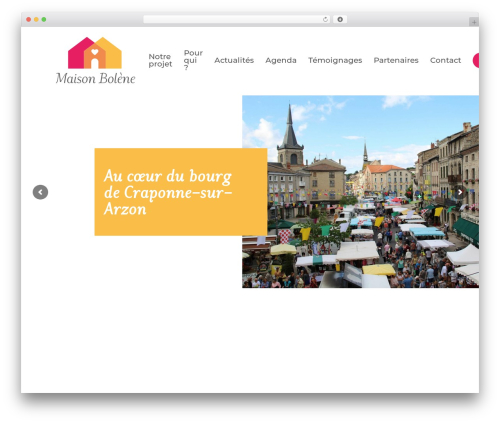Maximize window with the green button
Viewport: 500px width, 423px height.
coord(44,20)
